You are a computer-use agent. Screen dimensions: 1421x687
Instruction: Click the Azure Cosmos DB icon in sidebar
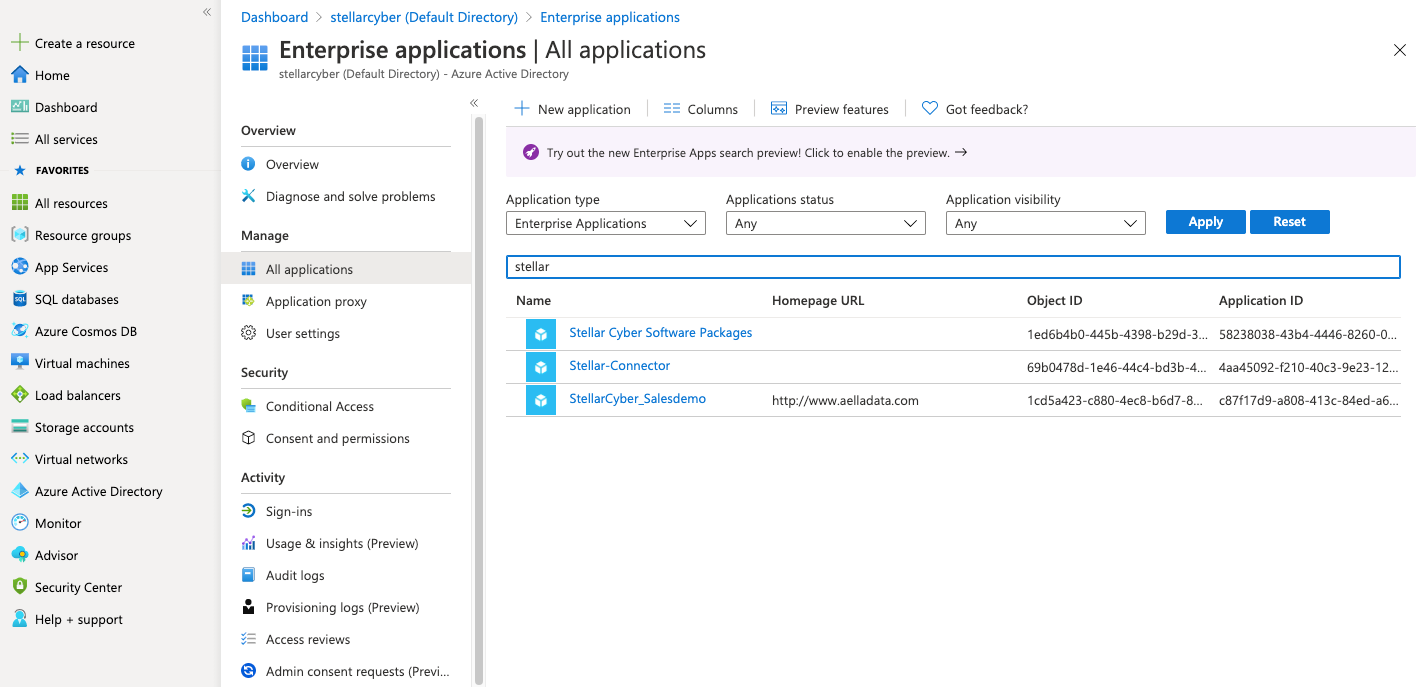click(19, 331)
